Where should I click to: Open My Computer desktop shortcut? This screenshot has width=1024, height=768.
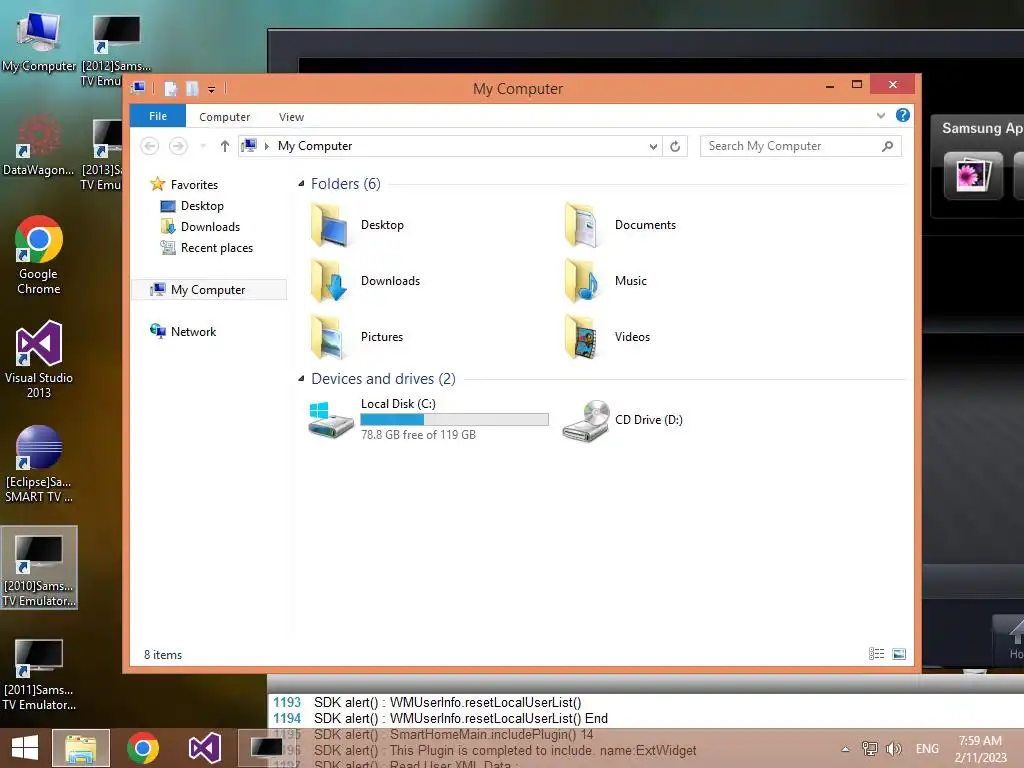point(39,42)
